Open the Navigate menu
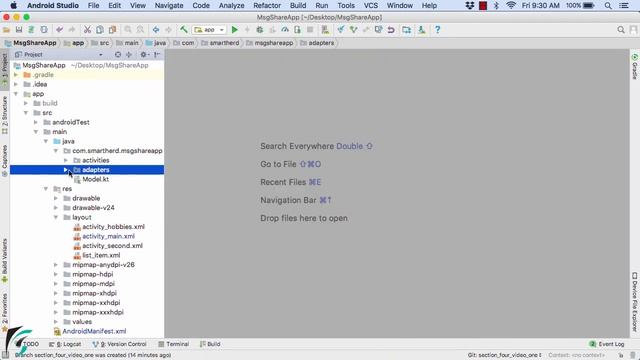This screenshot has height=360, width=640. [x=169, y=5]
